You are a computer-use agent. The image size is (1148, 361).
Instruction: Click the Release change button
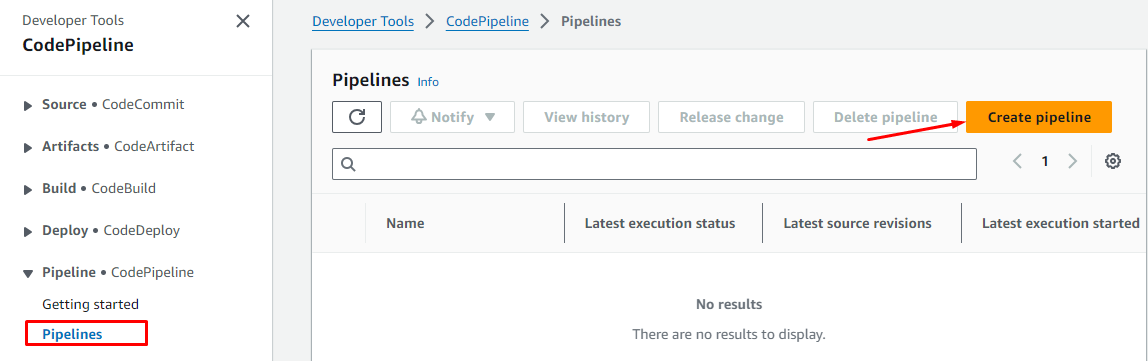pyautogui.click(x=731, y=117)
